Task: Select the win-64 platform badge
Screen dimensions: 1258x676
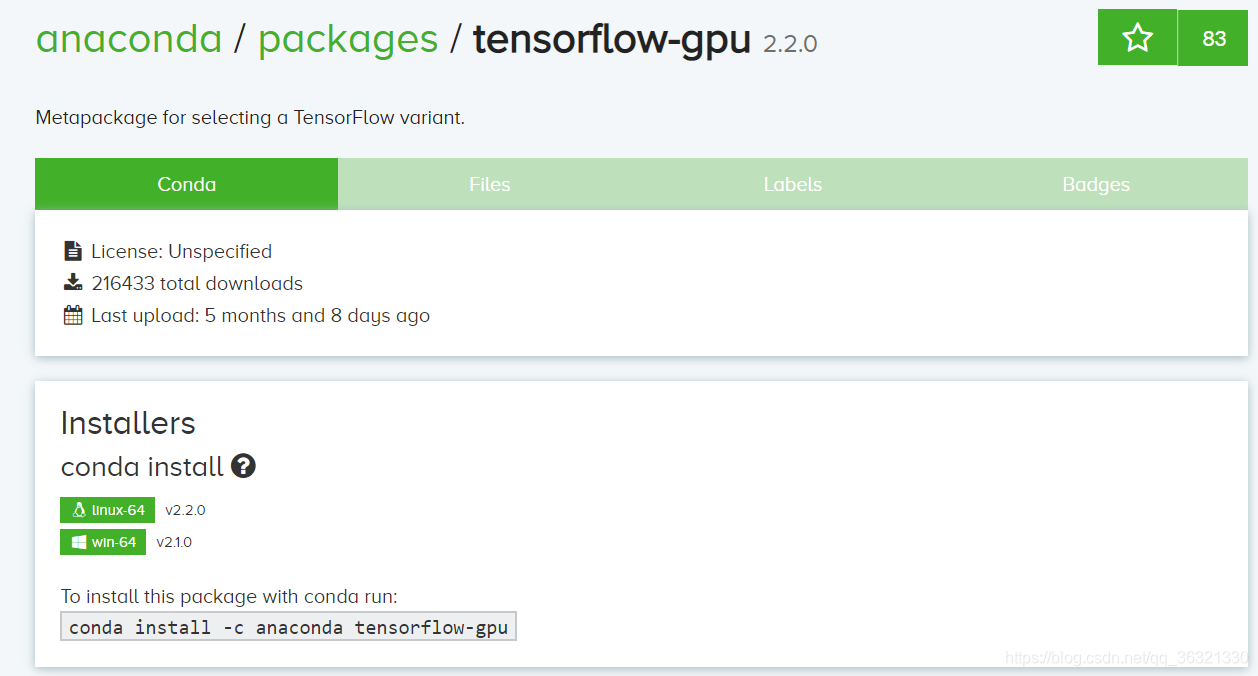Action: [x=103, y=542]
